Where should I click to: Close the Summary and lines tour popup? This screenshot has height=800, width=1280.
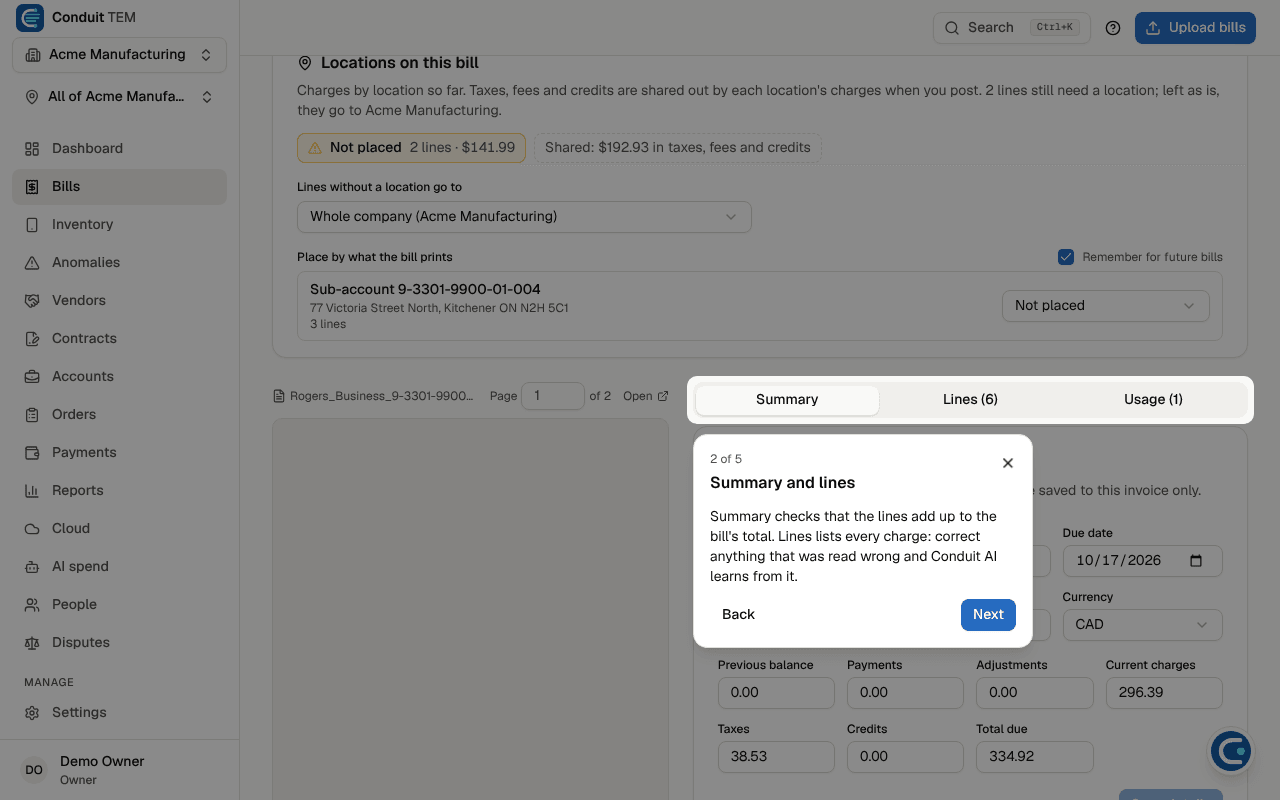point(1008,463)
